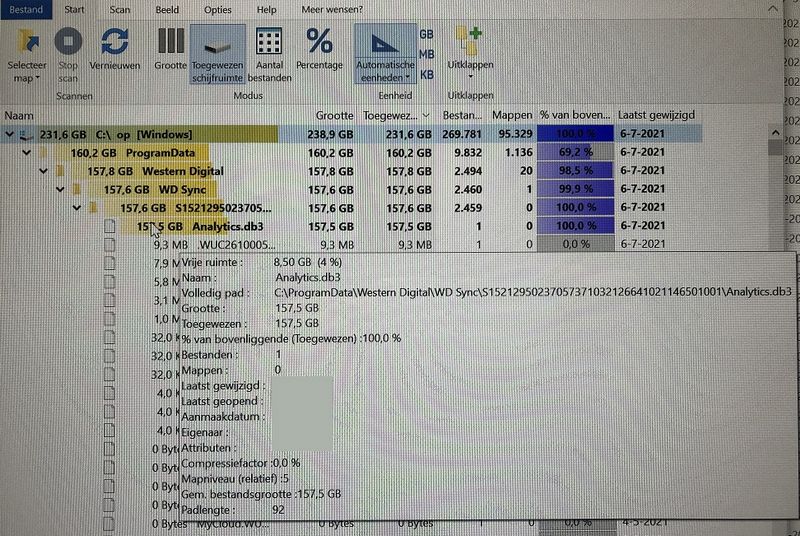The height and width of the screenshot is (536, 800).
Task: Sort by the Mappen column header
Action: tap(512, 116)
